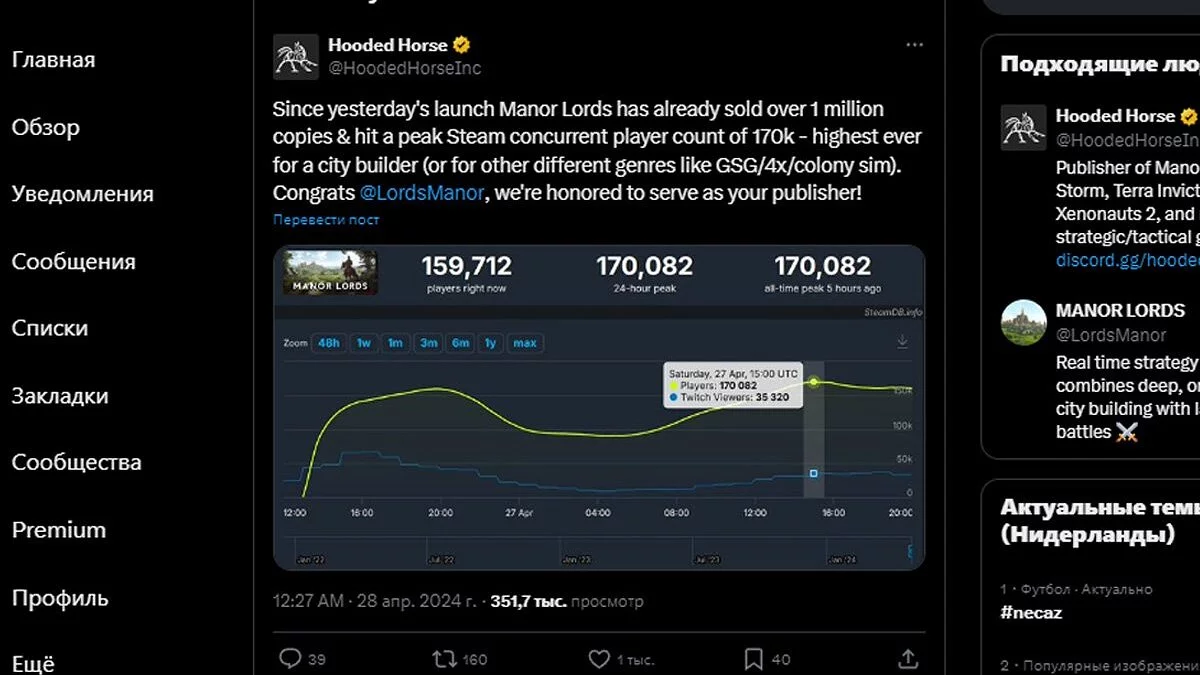Select the max zoom range
Screen dimensions: 1200x675
tap(525, 343)
